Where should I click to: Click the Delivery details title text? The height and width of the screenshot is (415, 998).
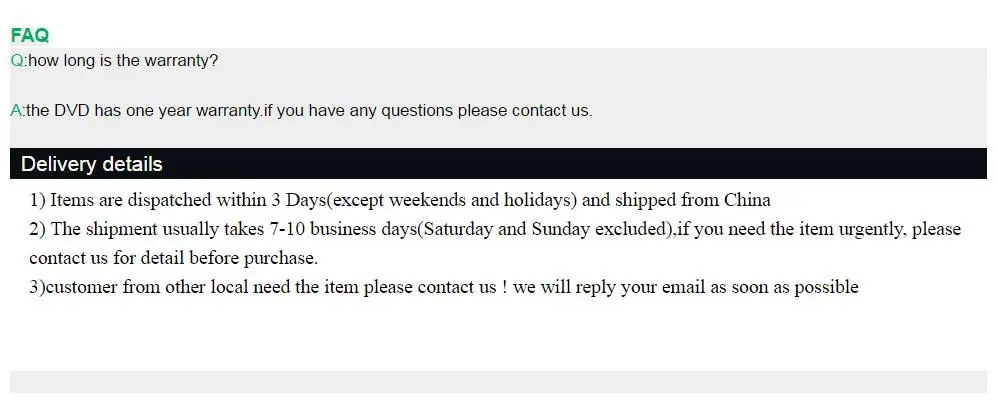92,164
